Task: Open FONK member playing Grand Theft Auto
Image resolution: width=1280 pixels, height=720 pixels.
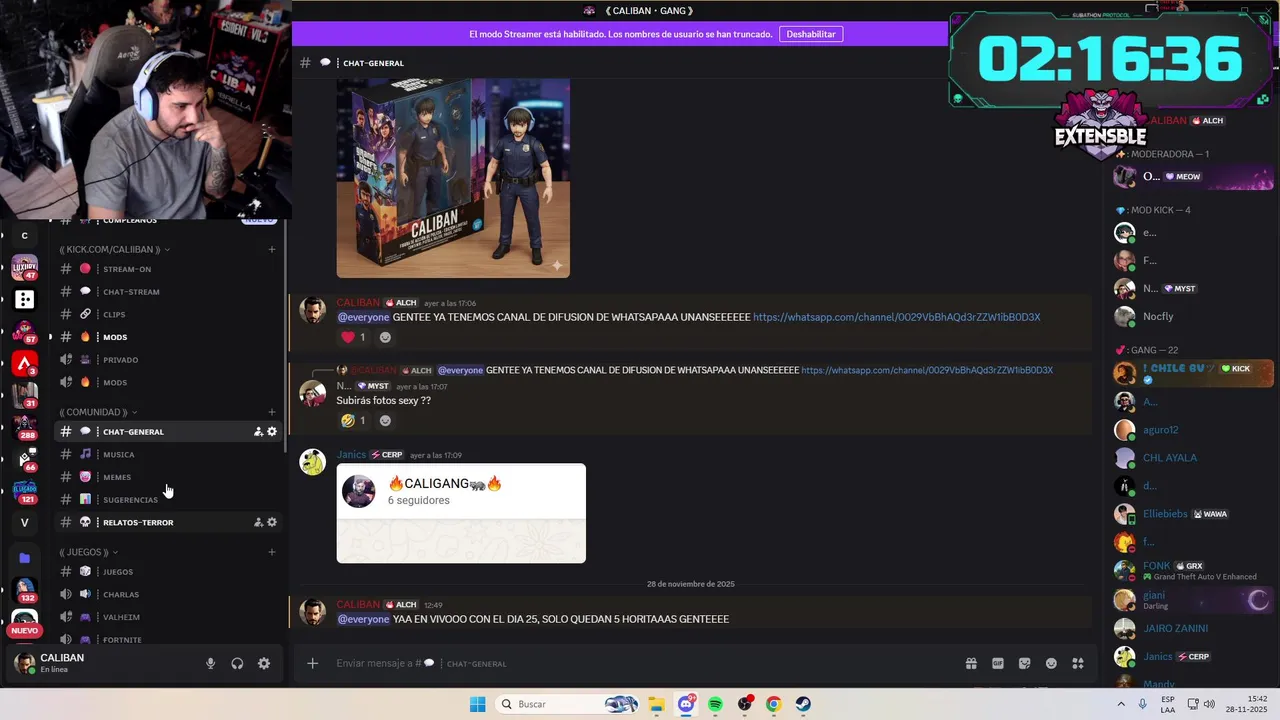Action: pyautogui.click(x=1193, y=570)
